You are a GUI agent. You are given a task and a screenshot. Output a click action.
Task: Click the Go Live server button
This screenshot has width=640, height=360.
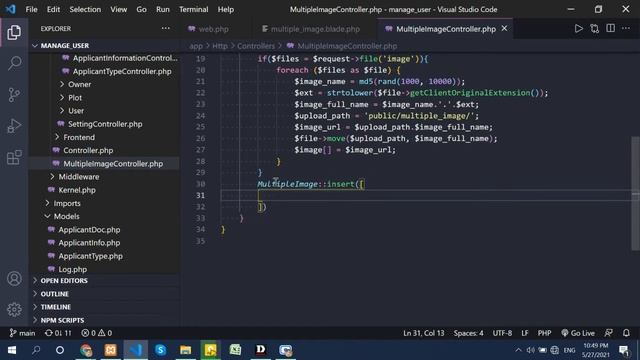tap(578, 333)
